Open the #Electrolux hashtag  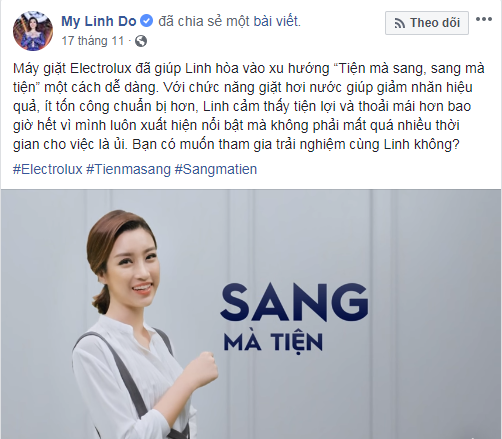[x=48, y=169]
